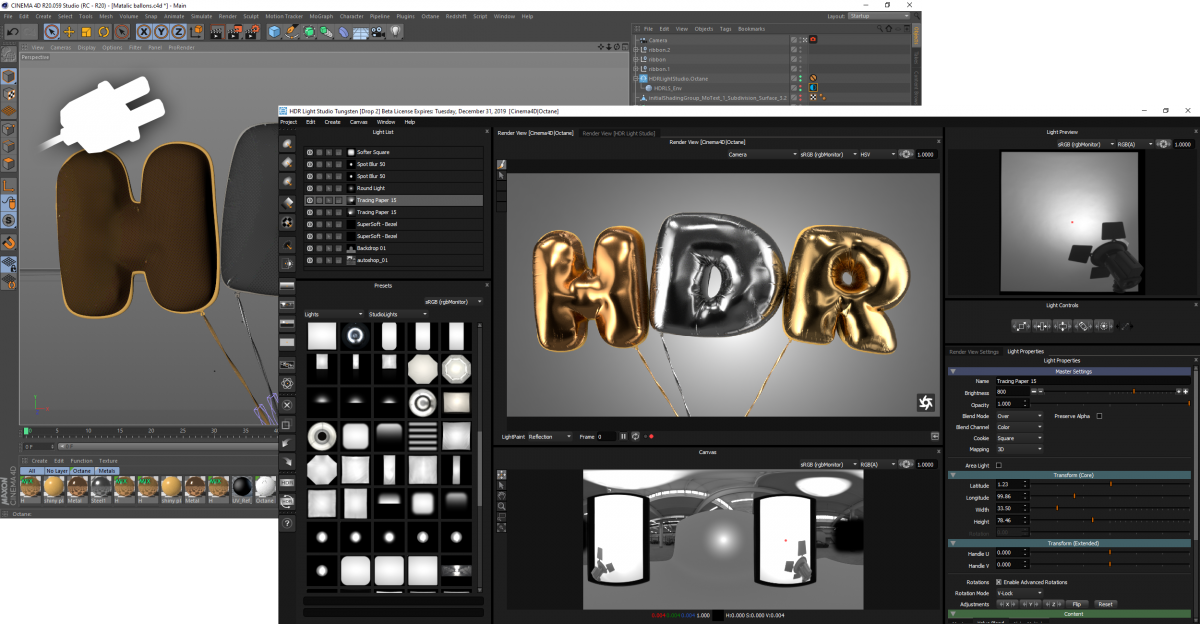Open the Rotation Mode V-Lock dropdown
Image resolution: width=1200 pixels, height=624 pixels.
(1019, 593)
